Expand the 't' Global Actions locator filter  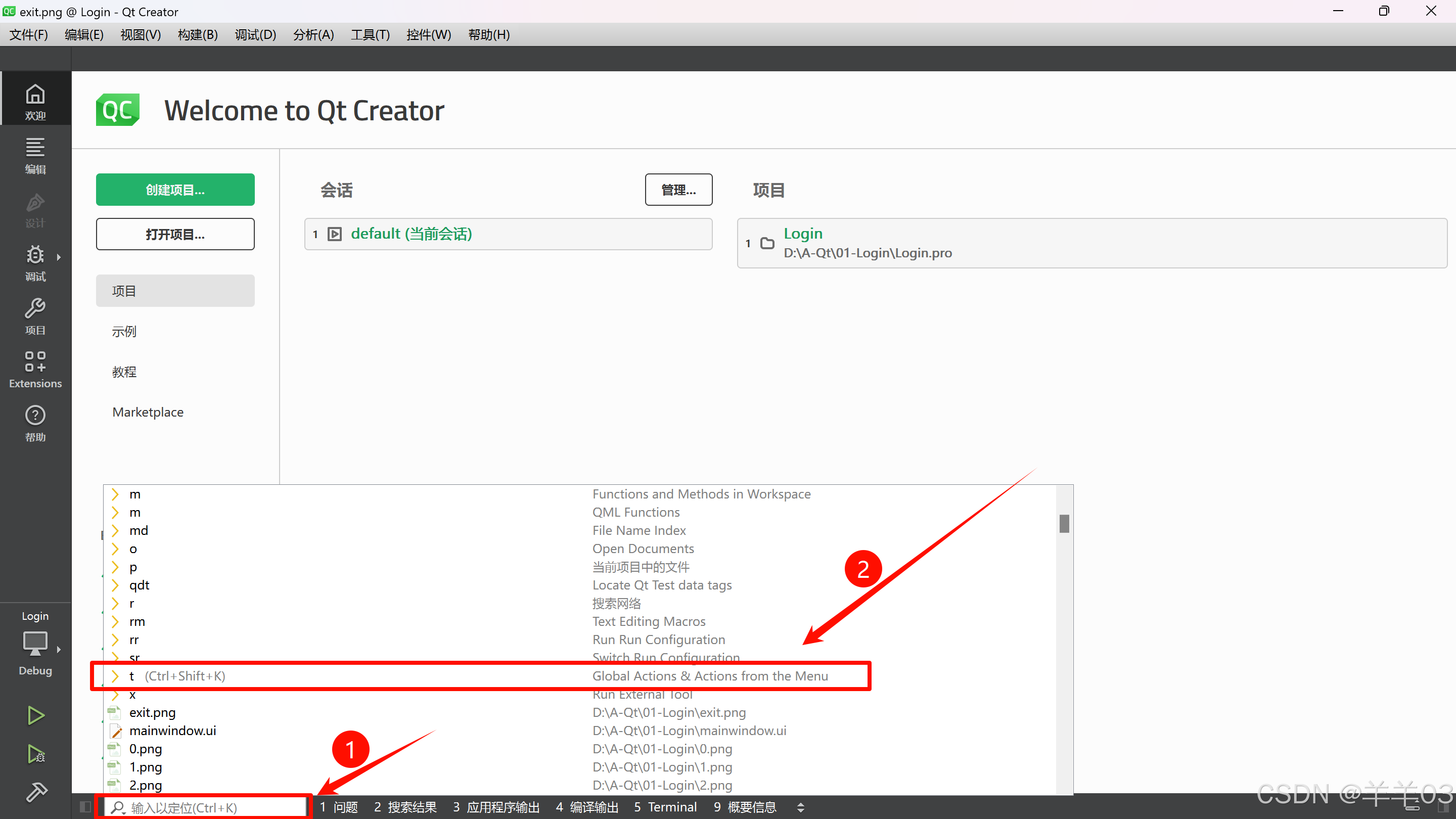(115, 676)
